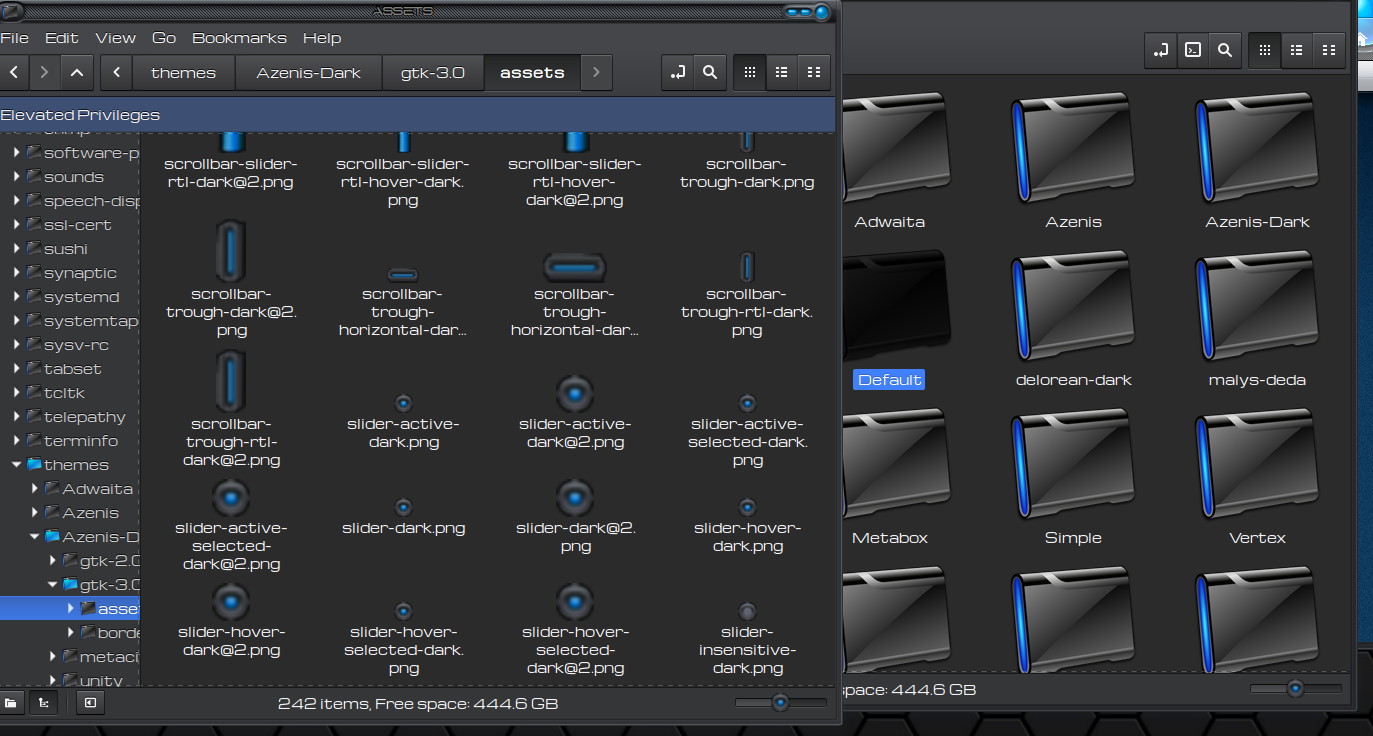The width and height of the screenshot is (1373, 736).
Task: Hide the sidebar using the status bar button
Action: [x=90, y=703]
